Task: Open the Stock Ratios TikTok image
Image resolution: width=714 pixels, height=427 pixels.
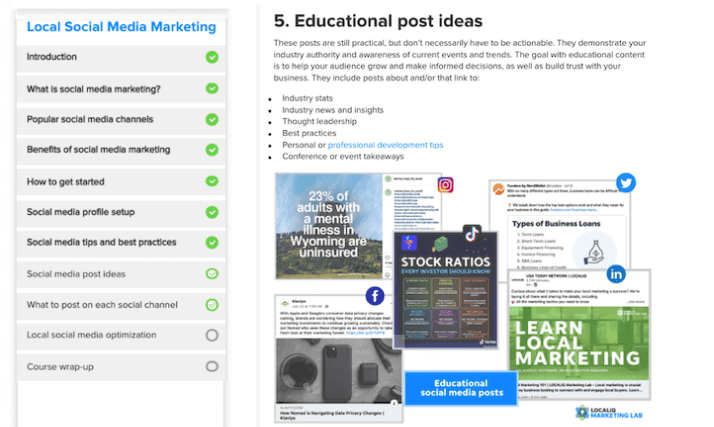Action: 445,290
